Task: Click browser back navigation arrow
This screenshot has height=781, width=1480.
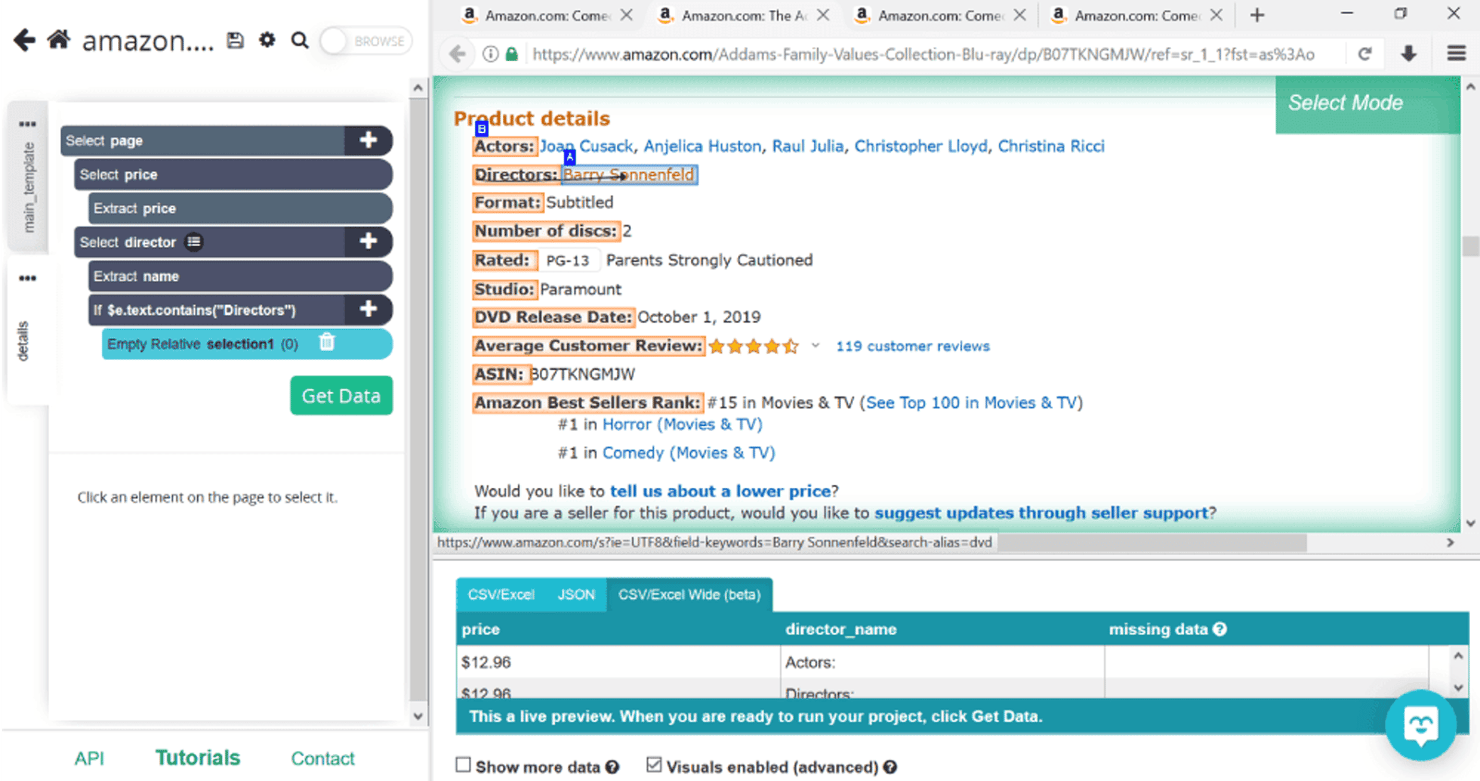Action: click(x=458, y=54)
